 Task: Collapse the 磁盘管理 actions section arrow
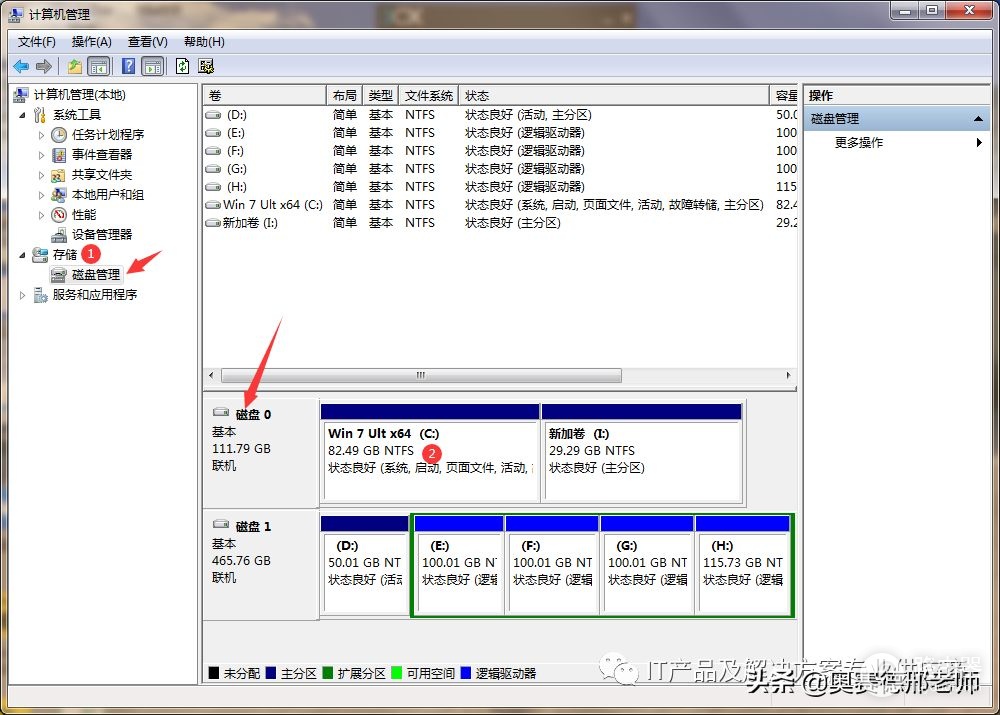click(x=978, y=119)
